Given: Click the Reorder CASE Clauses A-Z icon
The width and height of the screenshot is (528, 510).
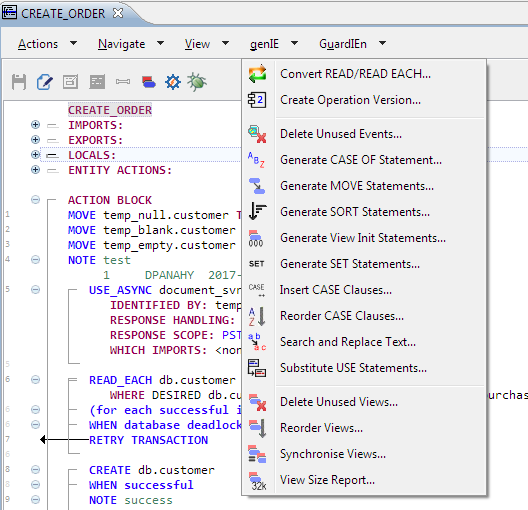Looking at the screenshot, I should click(x=257, y=316).
